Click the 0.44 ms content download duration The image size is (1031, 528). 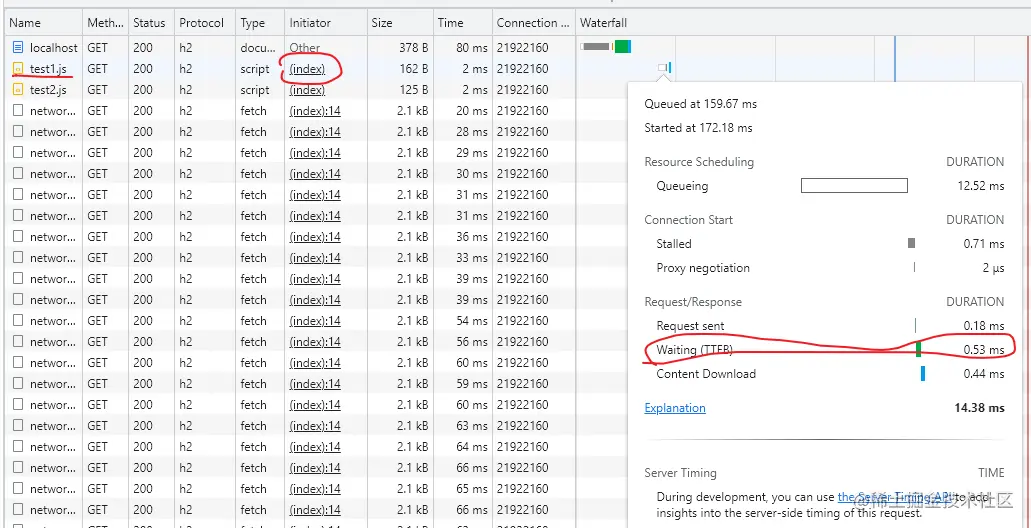[x=984, y=373]
